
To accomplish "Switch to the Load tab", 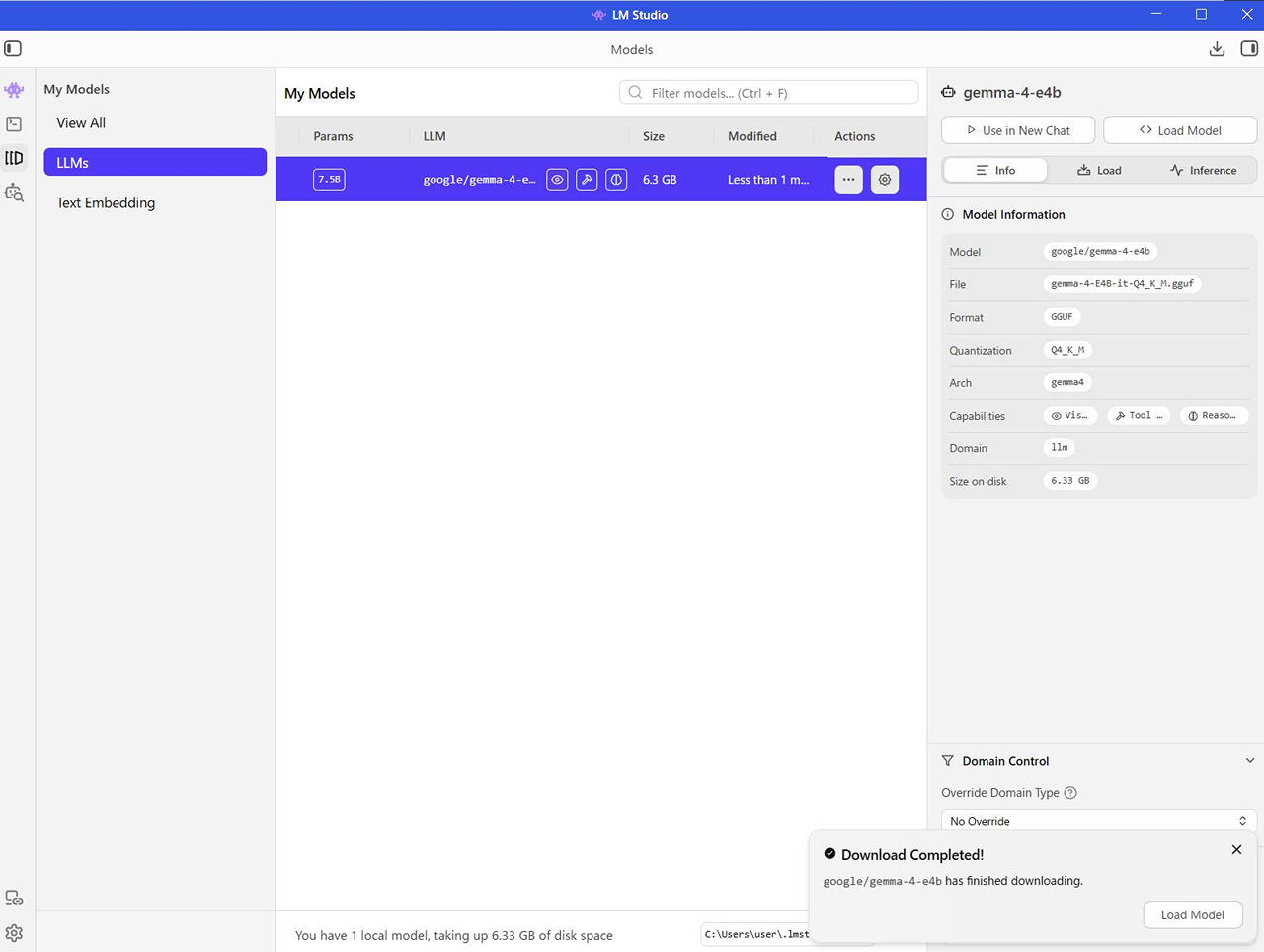I will [x=1099, y=171].
